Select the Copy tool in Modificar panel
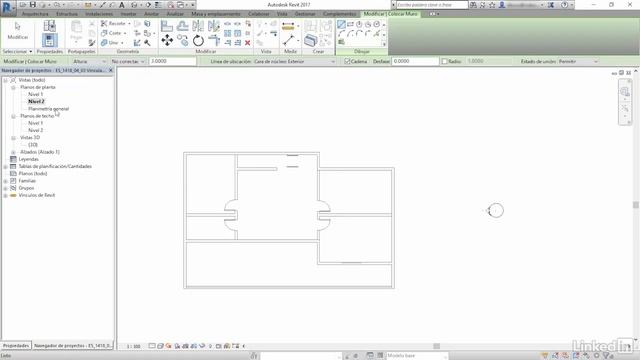640x360 pixels. coord(182,40)
